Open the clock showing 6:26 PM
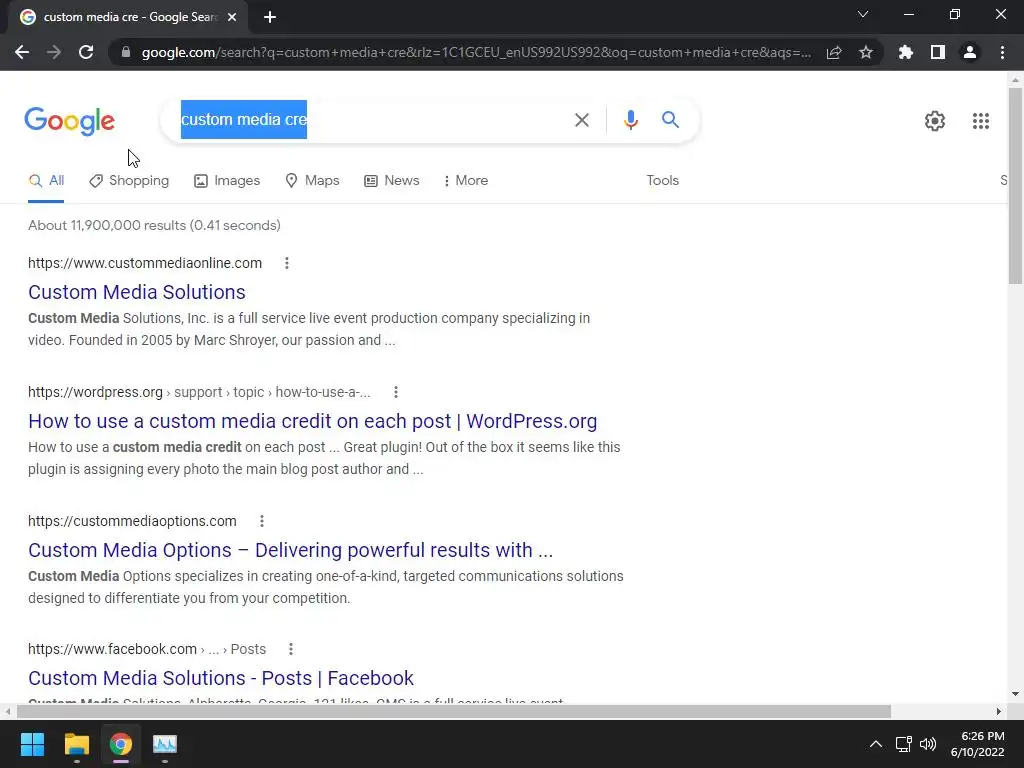Screen dimensions: 1024x768 point(977,744)
